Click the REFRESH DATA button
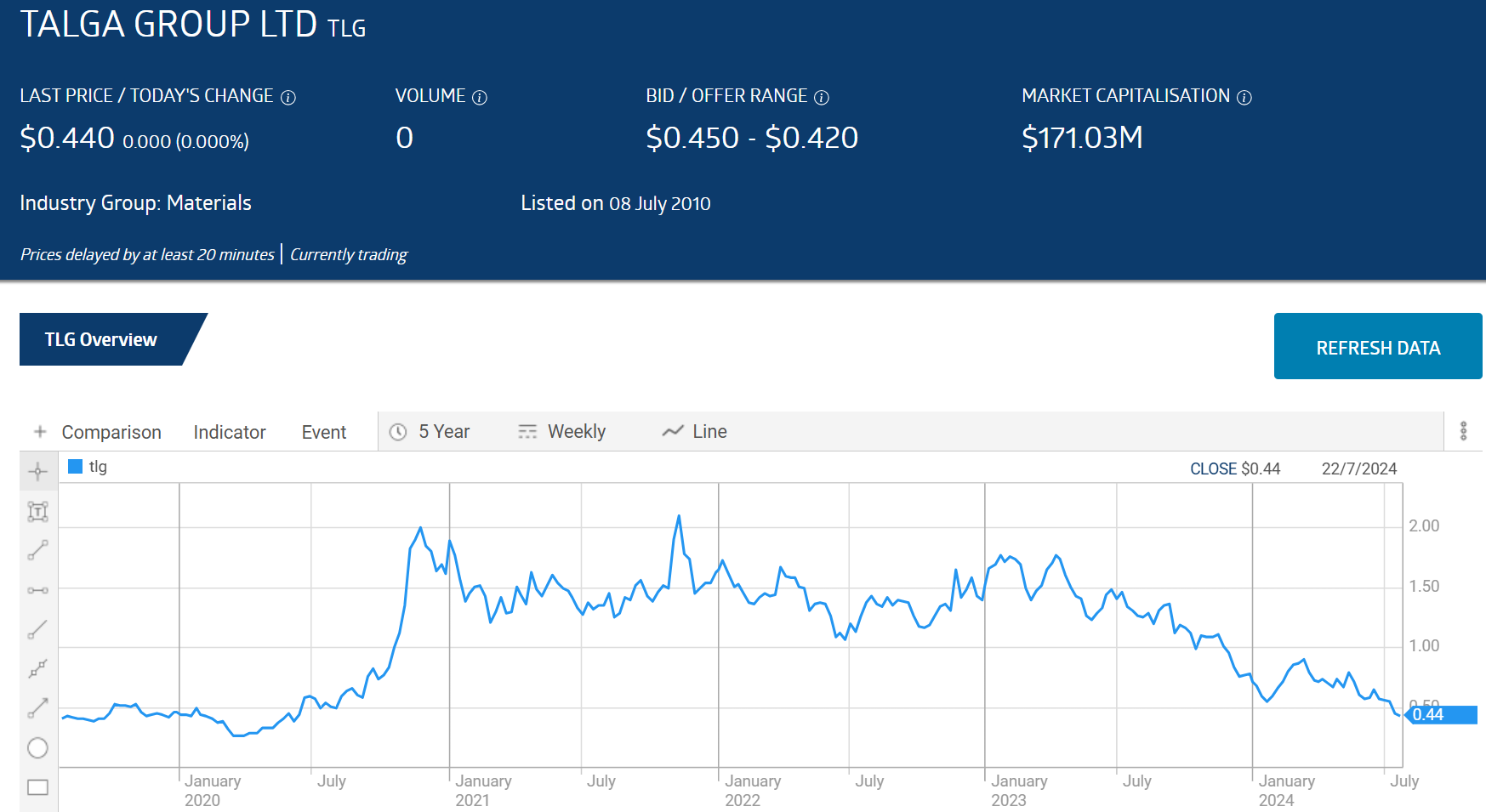 (1378, 347)
